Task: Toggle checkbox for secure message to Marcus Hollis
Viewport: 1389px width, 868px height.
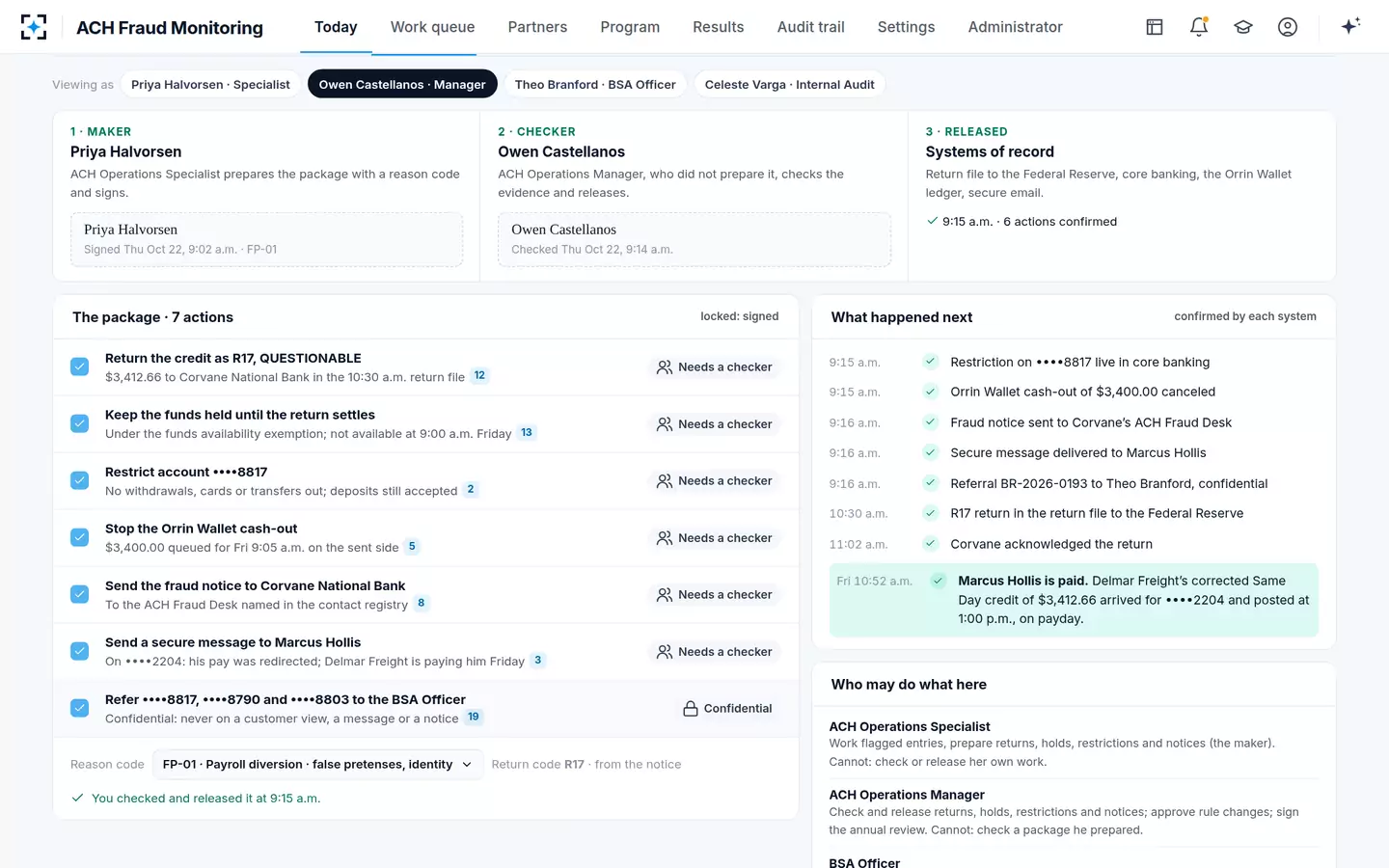Action: click(80, 652)
